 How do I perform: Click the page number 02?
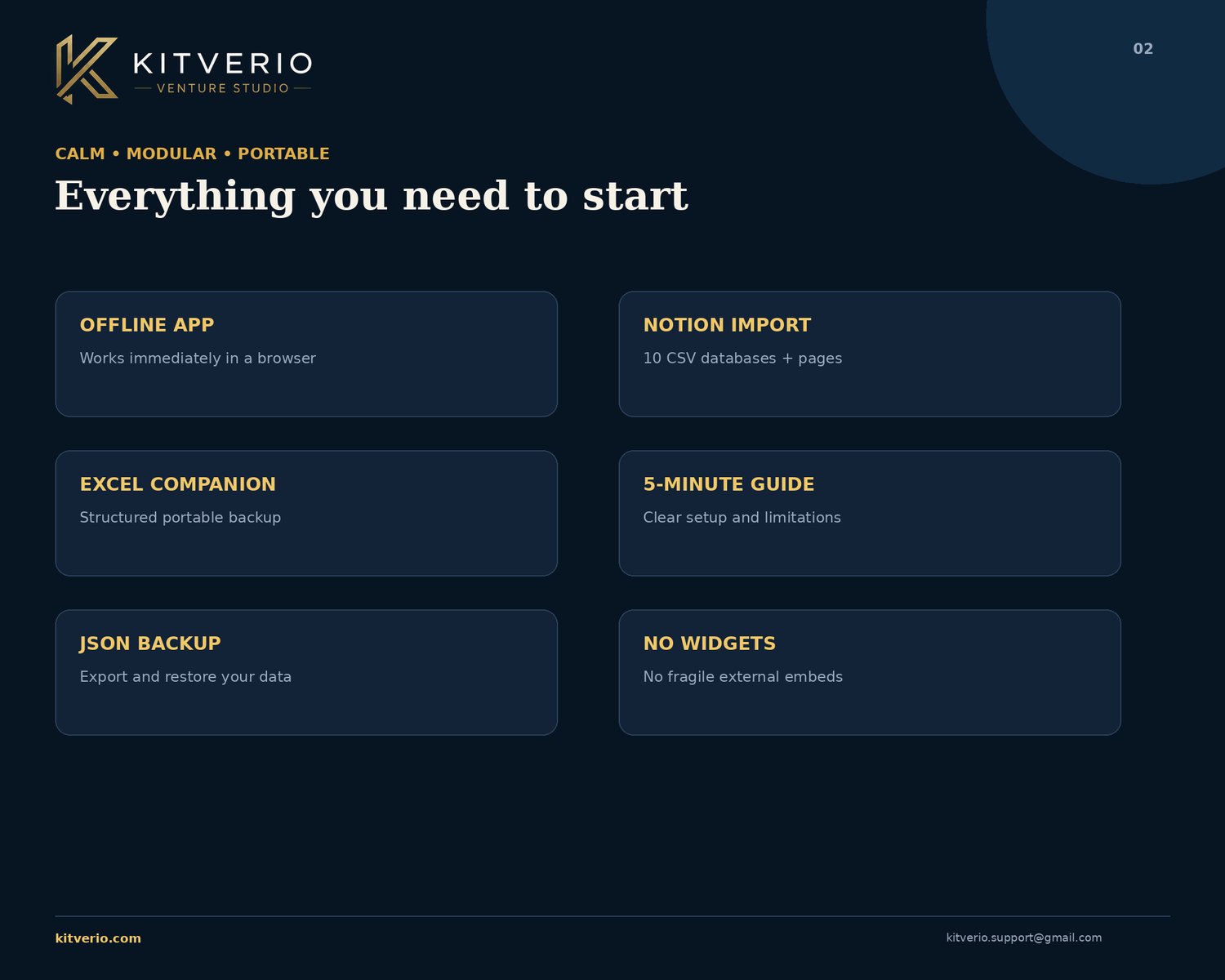click(x=1143, y=49)
